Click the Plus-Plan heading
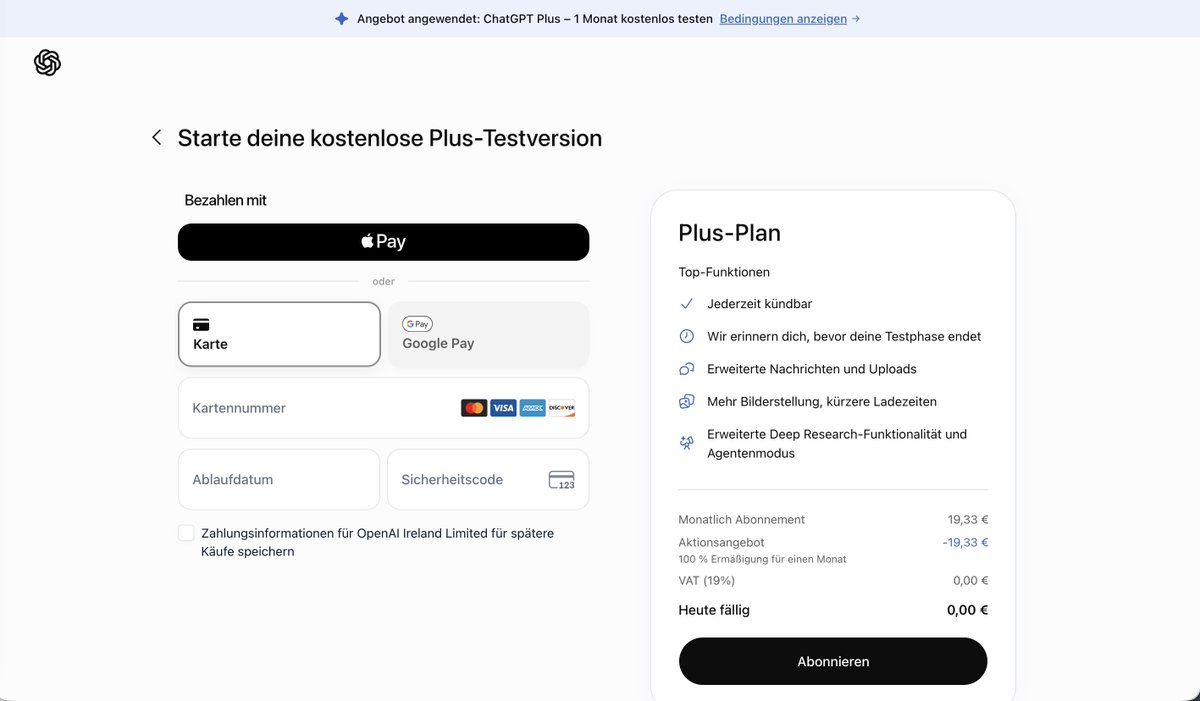The height and width of the screenshot is (701, 1200). coord(730,233)
